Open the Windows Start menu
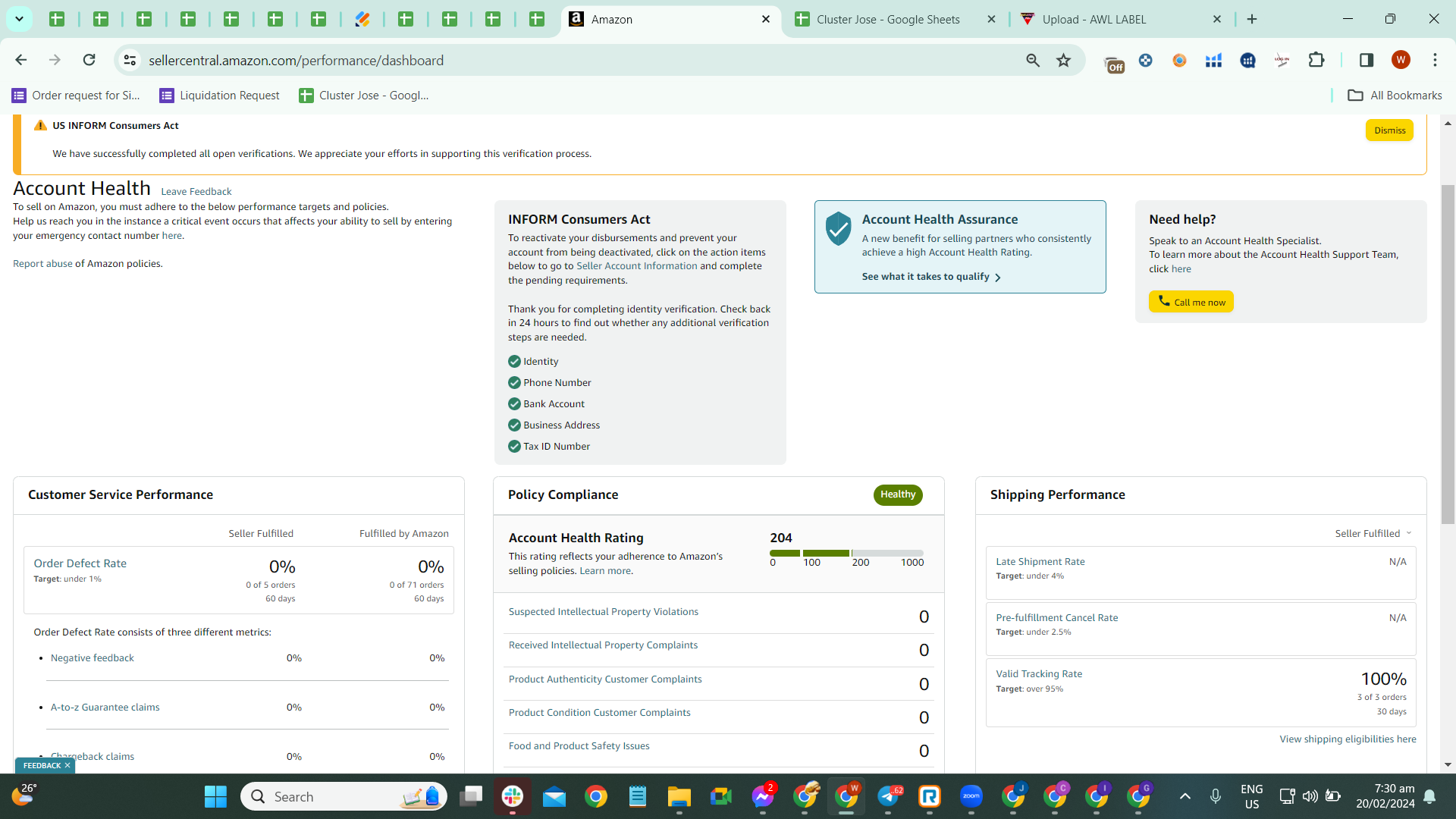This screenshot has width=1456, height=819. [215, 796]
